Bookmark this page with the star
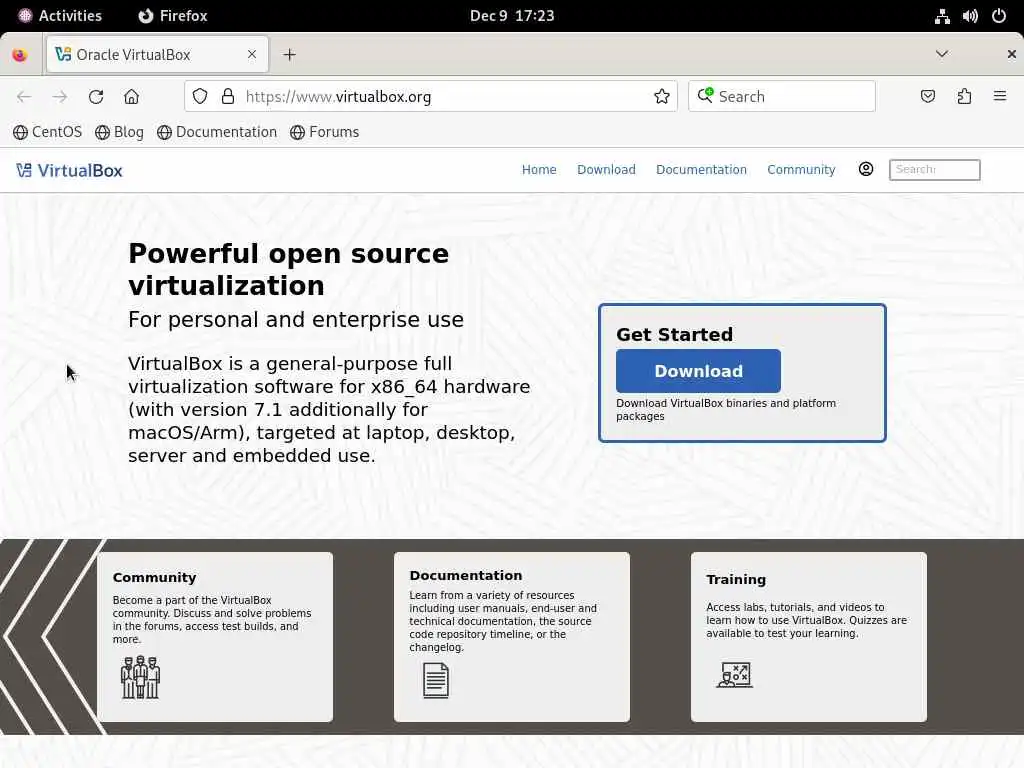The width and height of the screenshot is (1024, 768). point(662,97)
